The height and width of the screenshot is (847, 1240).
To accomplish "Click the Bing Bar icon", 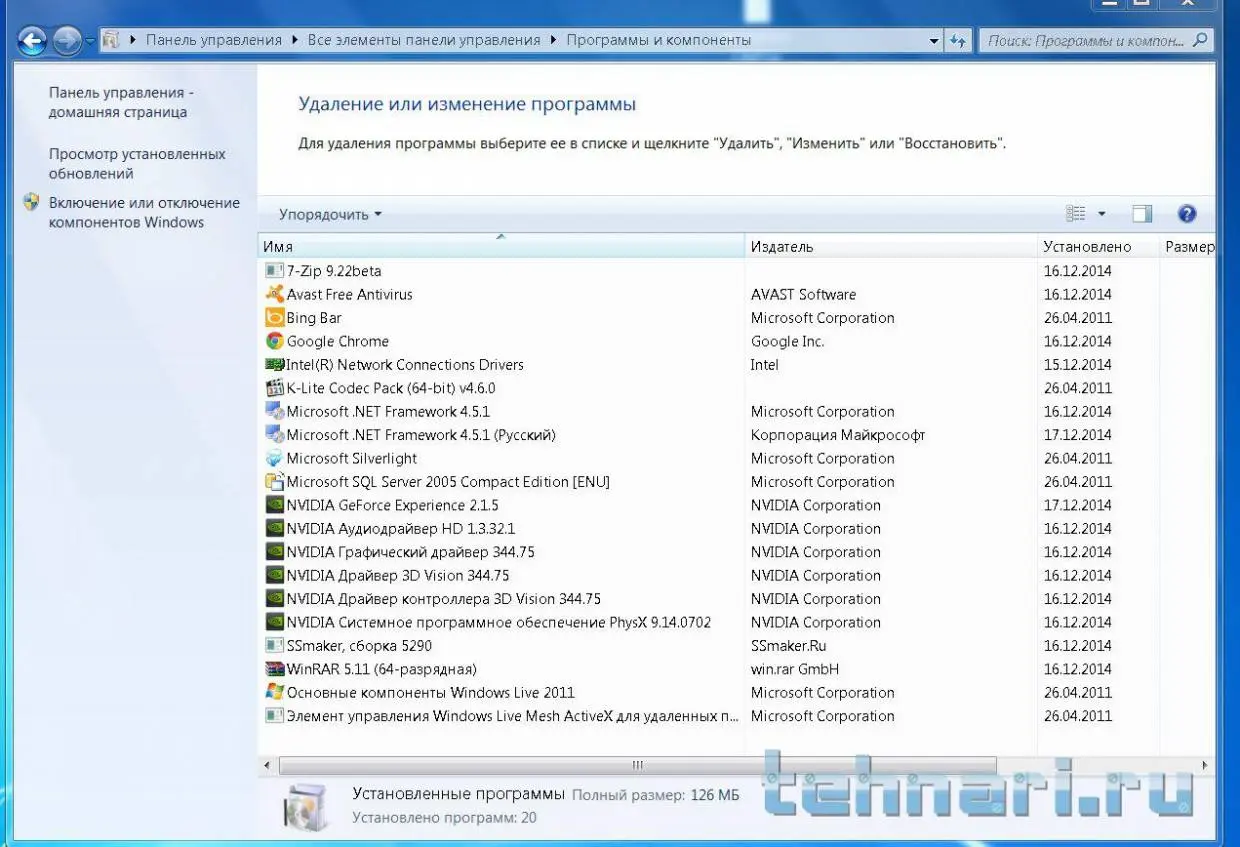I will [274, 318].
